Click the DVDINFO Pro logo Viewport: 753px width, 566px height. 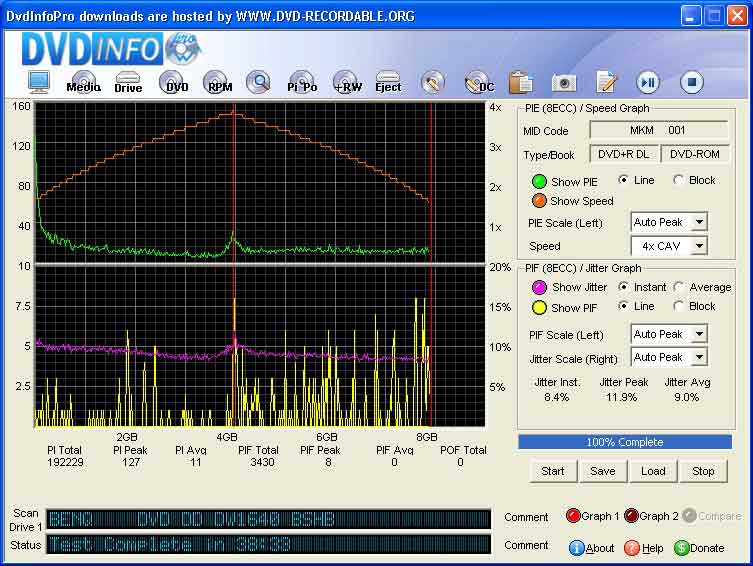pos(111,48)
